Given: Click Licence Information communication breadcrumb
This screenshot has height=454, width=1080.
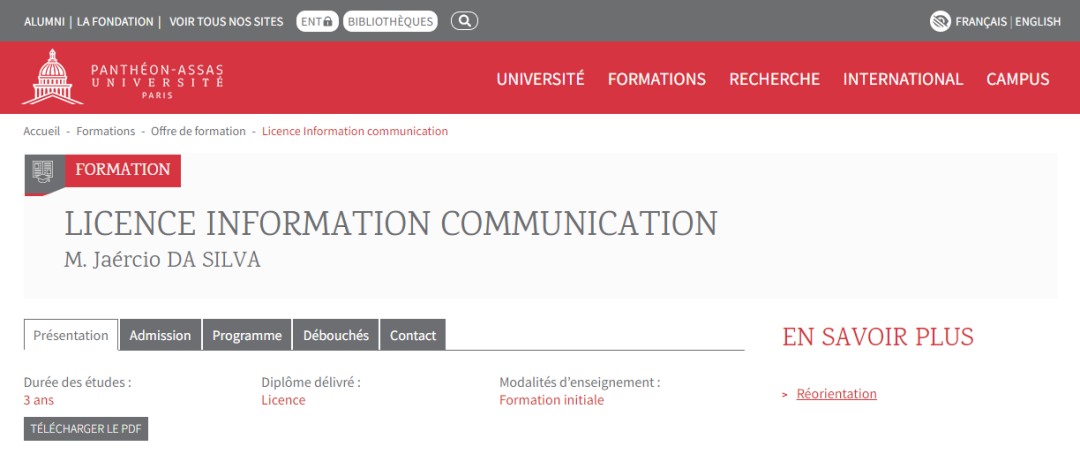Looking at the screenshot, I should [355, 131].
